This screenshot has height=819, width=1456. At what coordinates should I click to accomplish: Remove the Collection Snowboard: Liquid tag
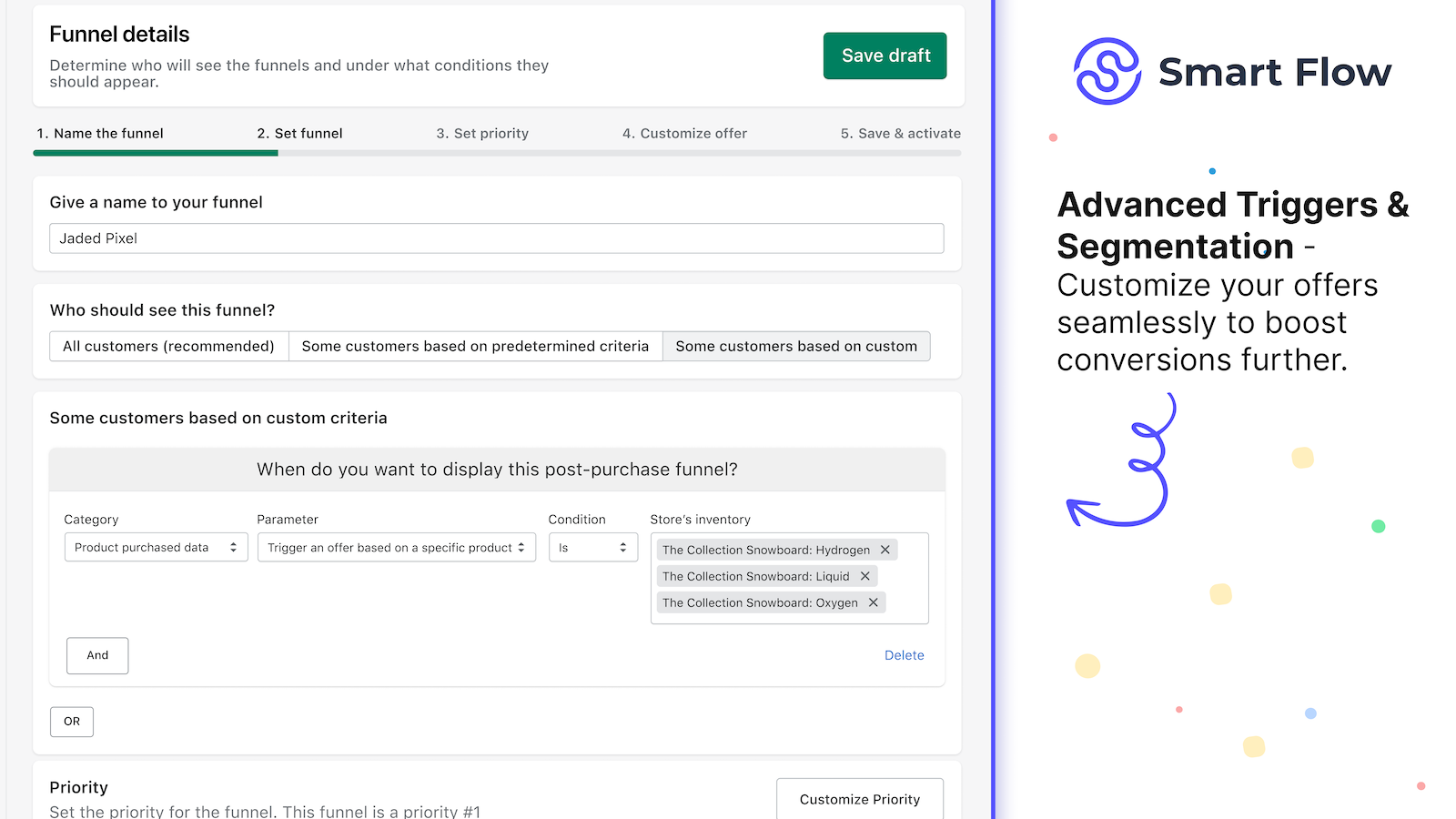point(865,576)
